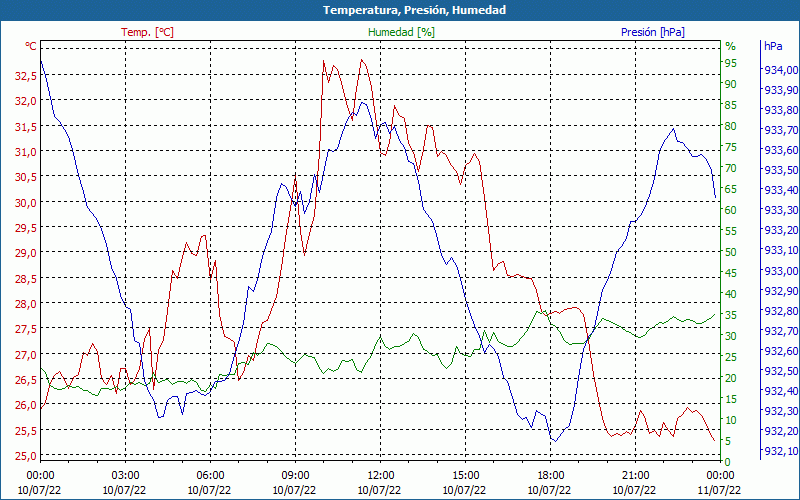This screenshot has width=800, height=500.
Task: Click the '25,5' temperature axis value
Action: [x=26, y=430]
